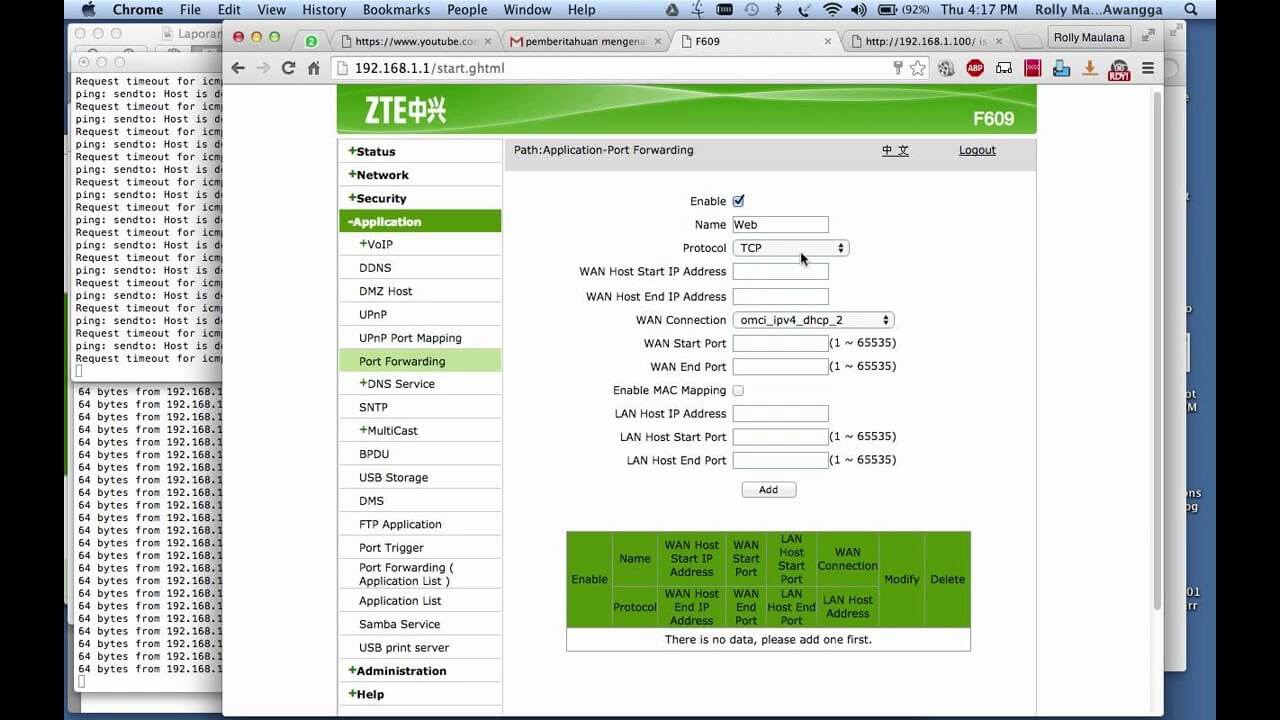Viewport: 1280px width, 720px height.
Task: Bookmark this page with the star icon
Action: 917,68
